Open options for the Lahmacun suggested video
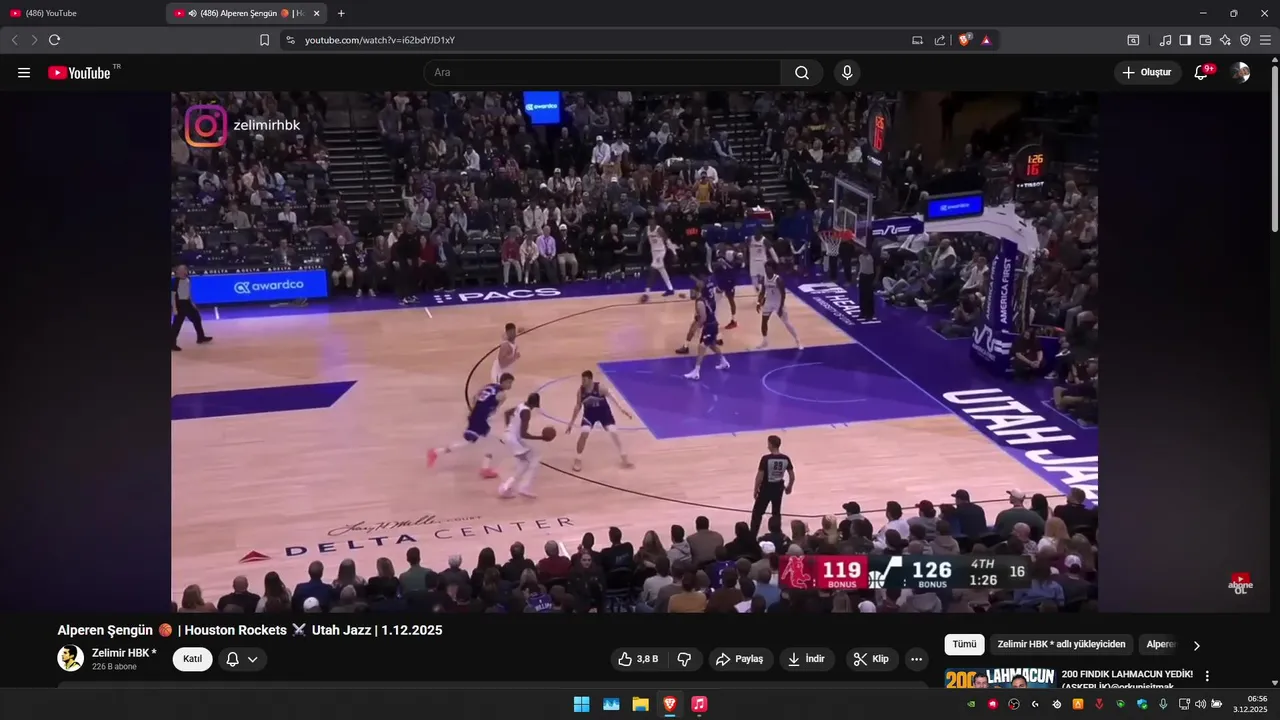Viewport: 1280px width, 720px height. pyautogui.click(x=1207, y=676)
